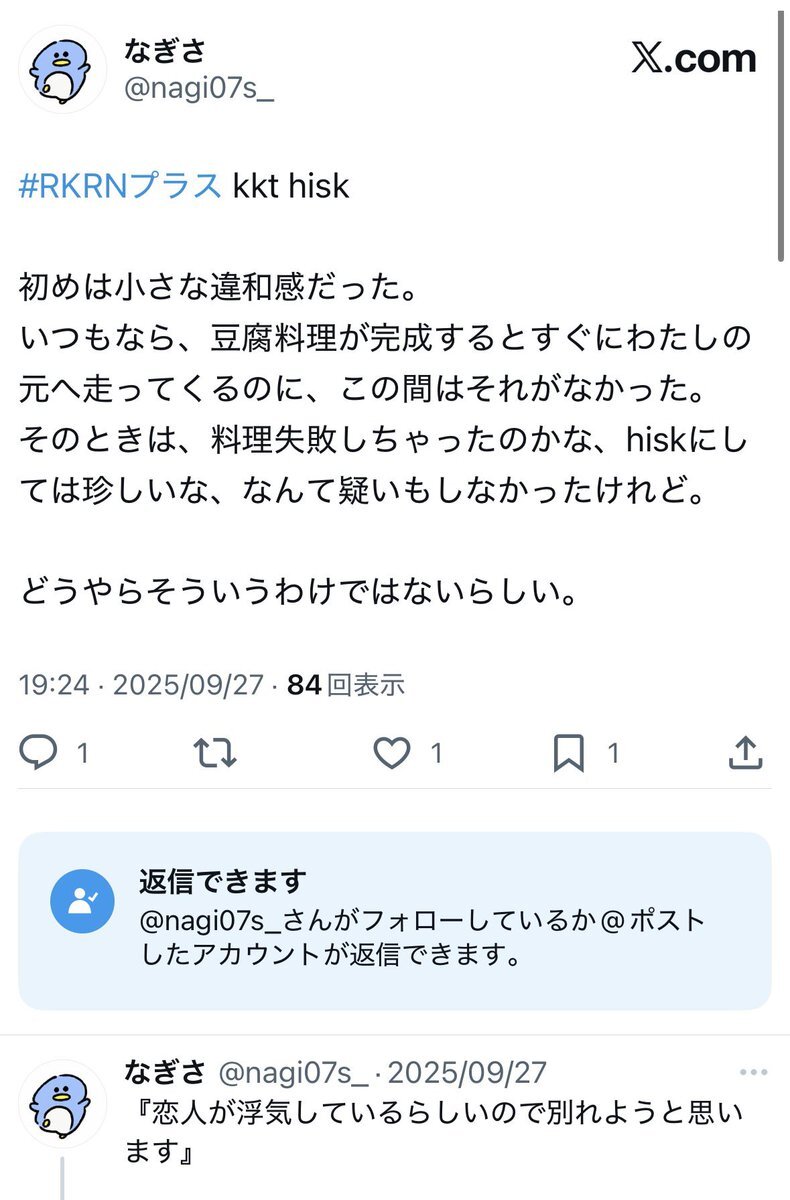Image resolution: width=790 pixels, height=1200 pixels.
Task: Open the three-dot menu on the reply
Action: 753,1074
